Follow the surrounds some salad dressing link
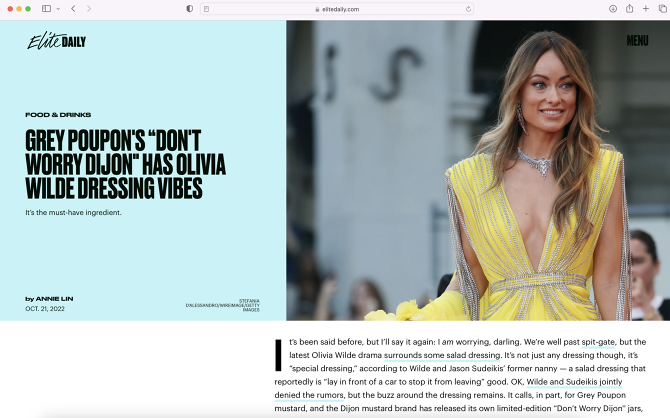Viewport: 670px width, 418px height. (x=442, y=355)
